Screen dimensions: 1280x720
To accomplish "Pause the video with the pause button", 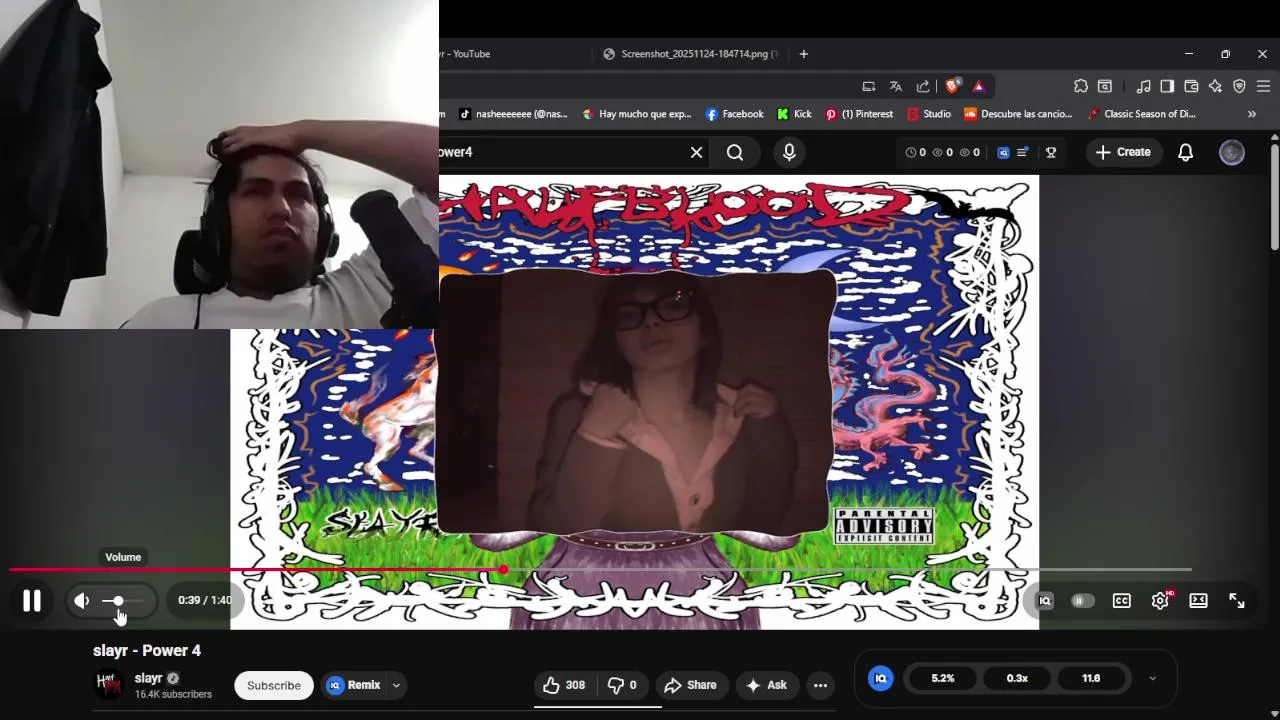I will [32, 601].
